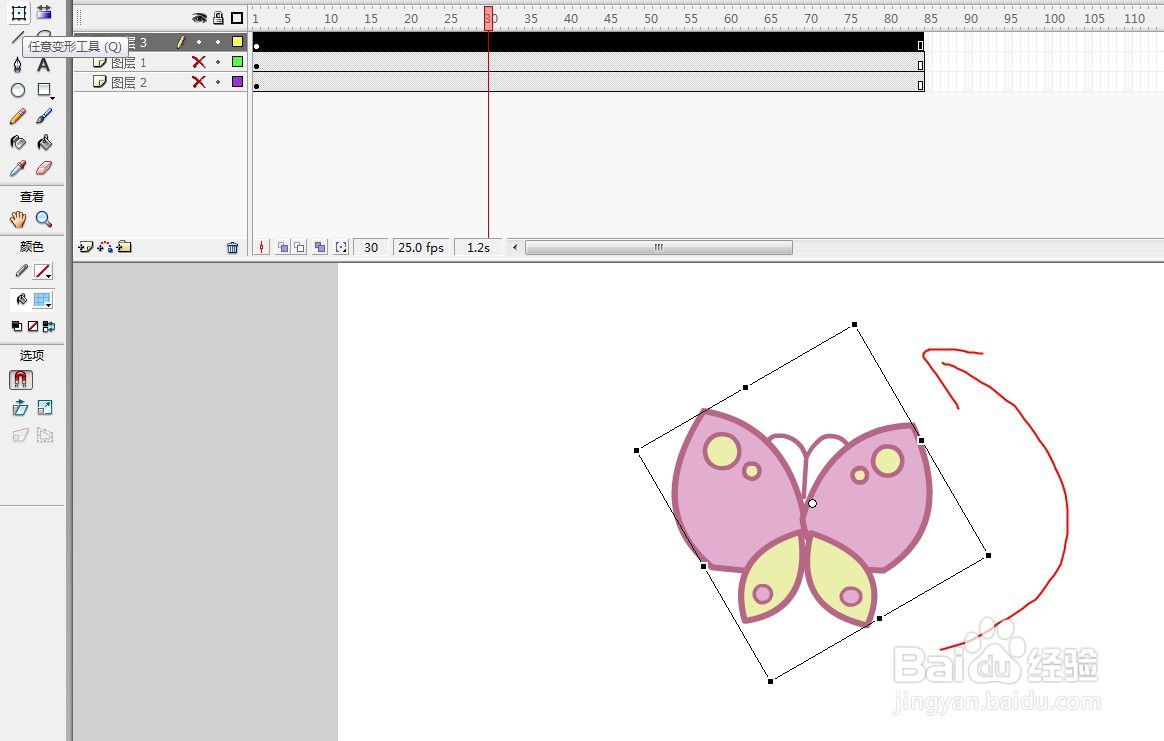This screenshot has height=741, width=1164.
Task: Click the current frame field showing 30
Action: point(371,247)
